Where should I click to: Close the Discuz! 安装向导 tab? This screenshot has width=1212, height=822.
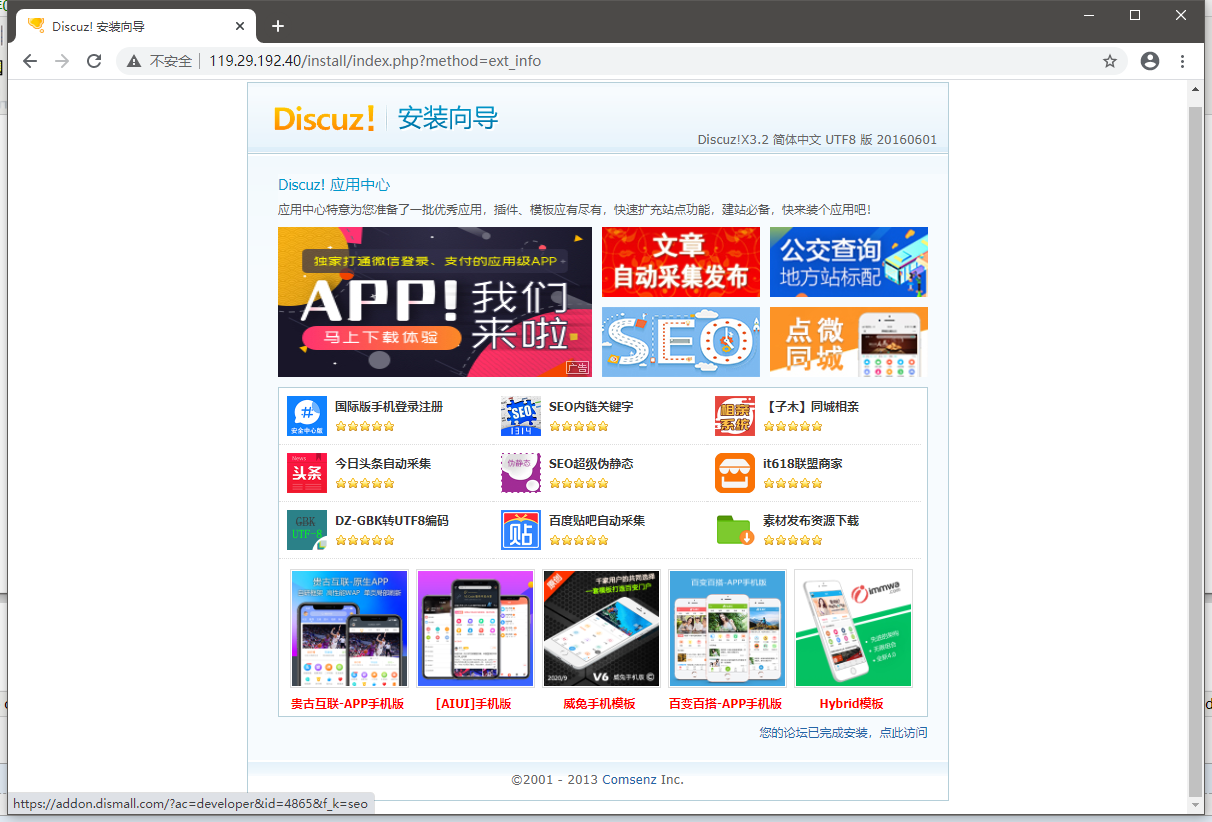240,26
